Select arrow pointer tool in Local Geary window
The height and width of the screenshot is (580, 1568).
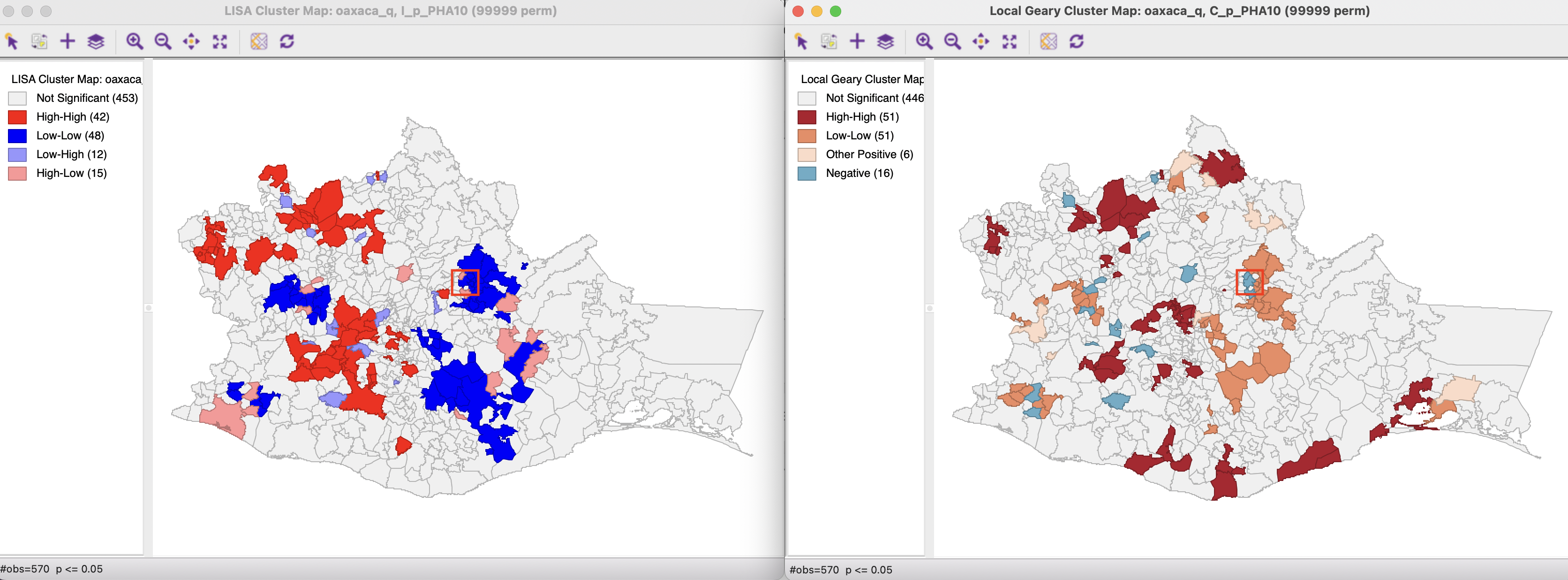point(801,41)
